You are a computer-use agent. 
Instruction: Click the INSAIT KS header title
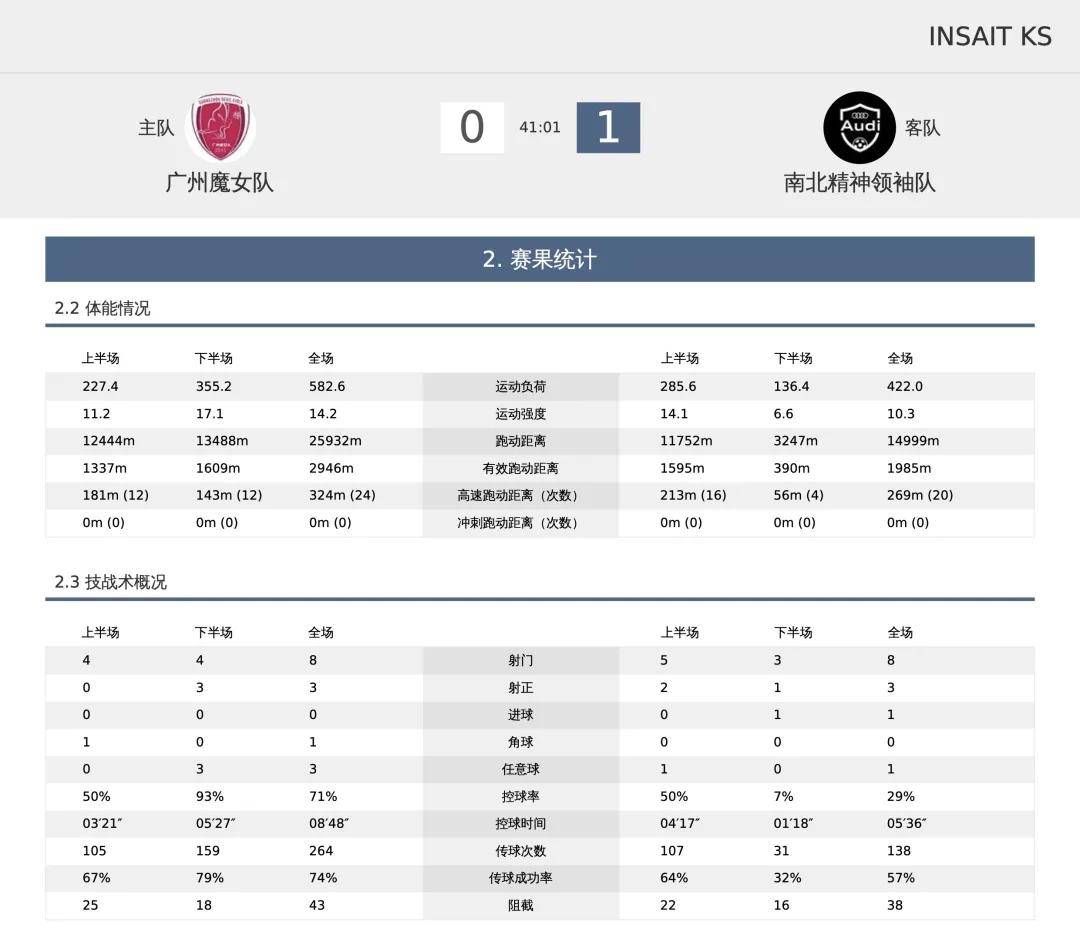(x=989, y=36)
